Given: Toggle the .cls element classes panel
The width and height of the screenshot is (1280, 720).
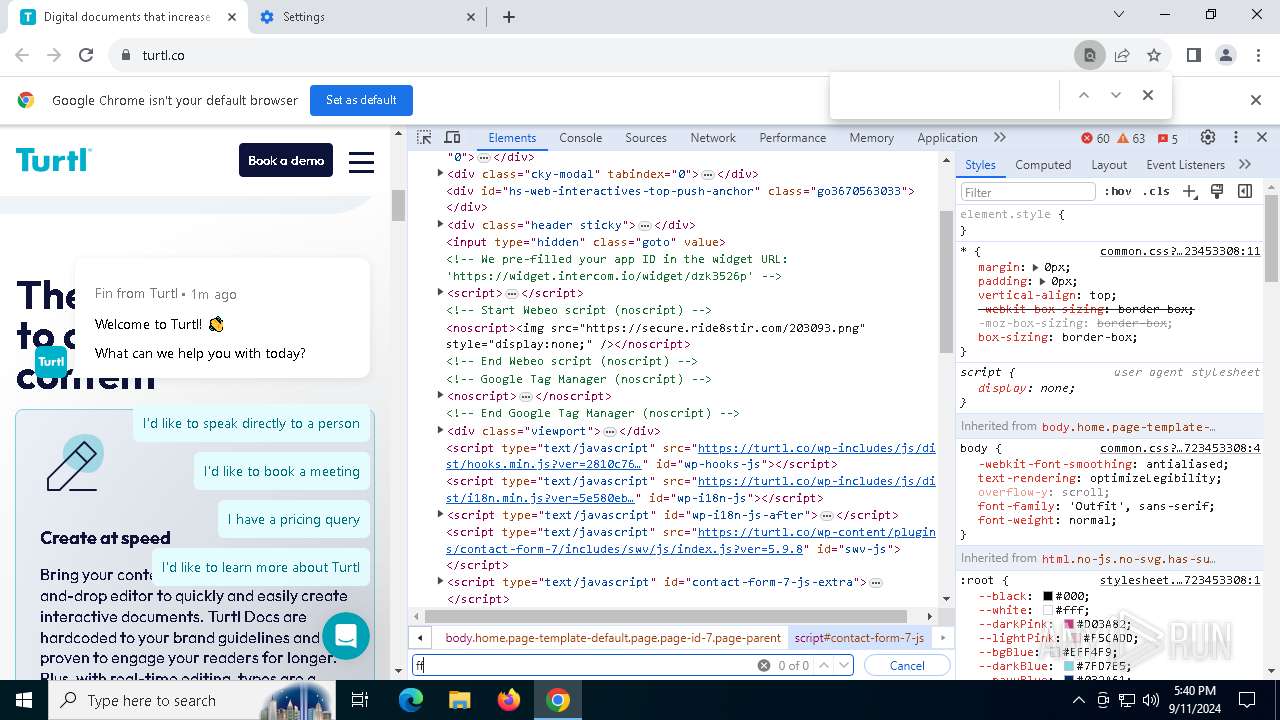Looking at the screenshot, I should click(x=1156, y=191).
